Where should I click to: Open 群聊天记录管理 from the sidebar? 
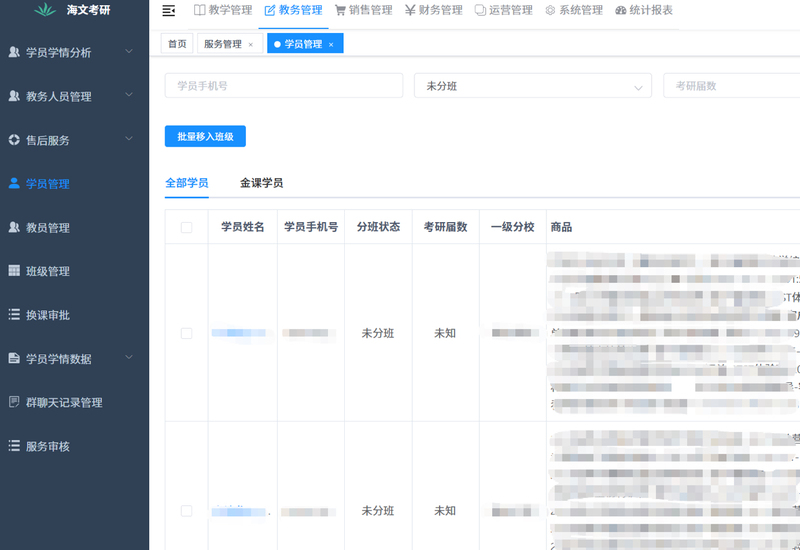tap(64, 402)
